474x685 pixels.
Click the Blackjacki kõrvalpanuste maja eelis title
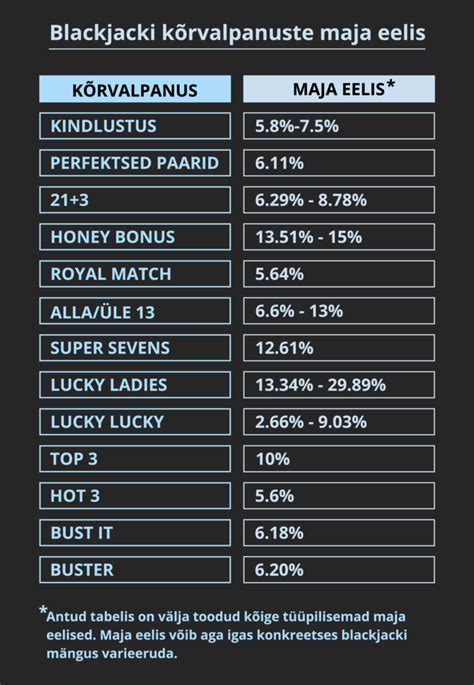coord(237,33)
